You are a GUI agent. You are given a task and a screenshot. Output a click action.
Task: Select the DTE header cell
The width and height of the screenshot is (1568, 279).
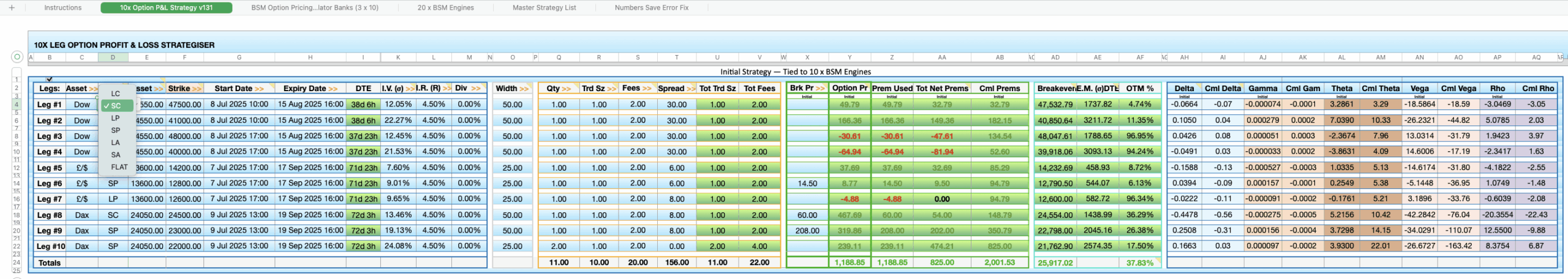pyautogui.click(x=363, y=88)
